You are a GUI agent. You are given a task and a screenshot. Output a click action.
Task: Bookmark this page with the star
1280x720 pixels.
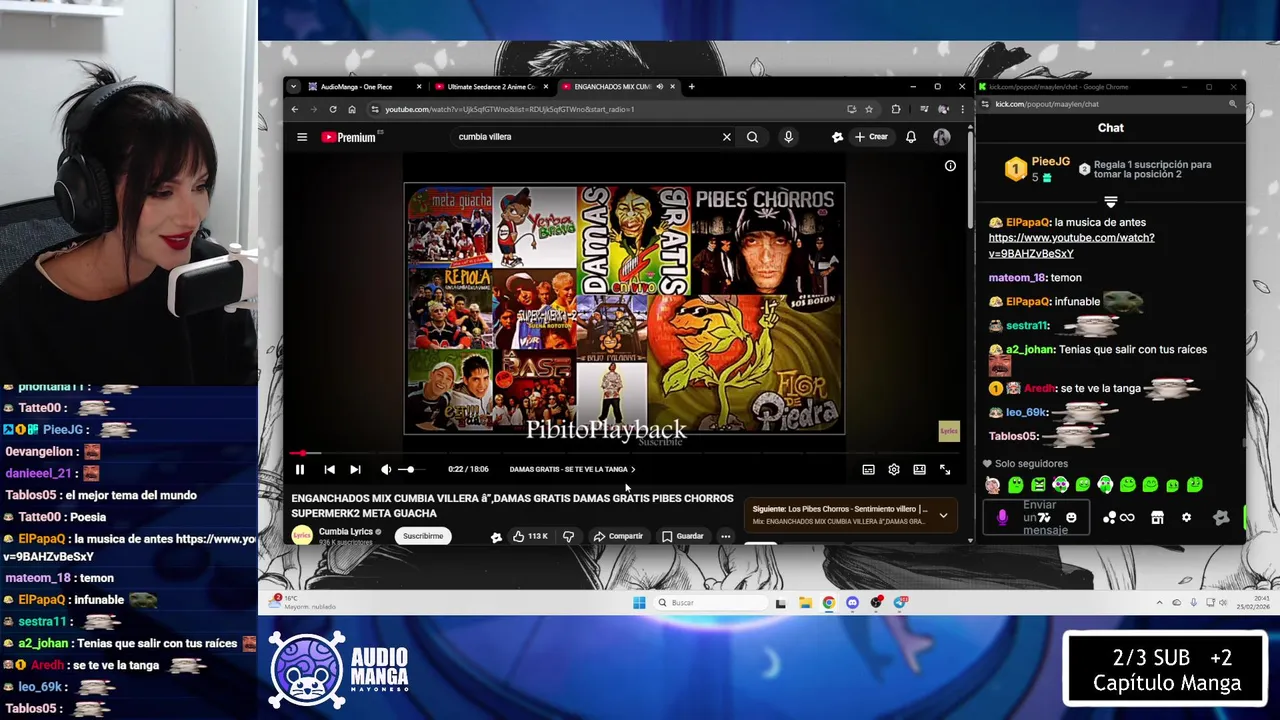pyautogui.click(x=869, y=109)
